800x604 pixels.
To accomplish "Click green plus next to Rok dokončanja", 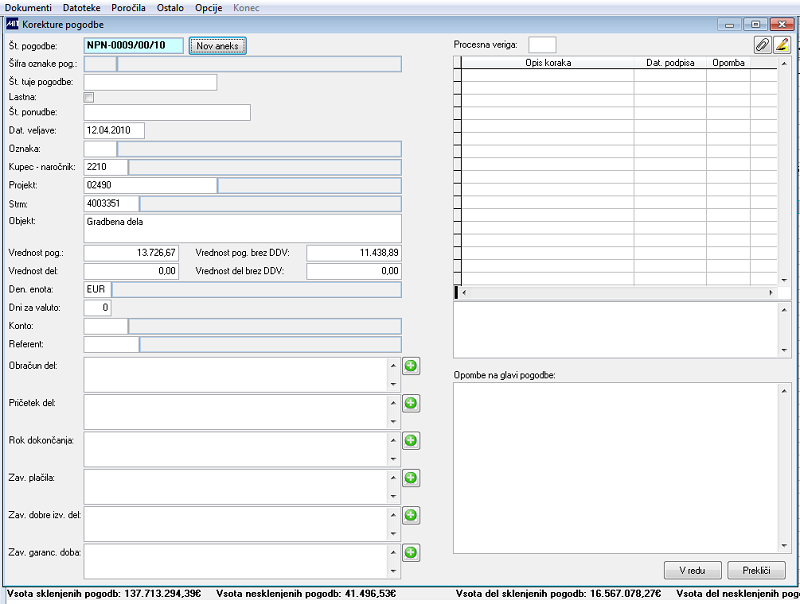I will 411,440.
